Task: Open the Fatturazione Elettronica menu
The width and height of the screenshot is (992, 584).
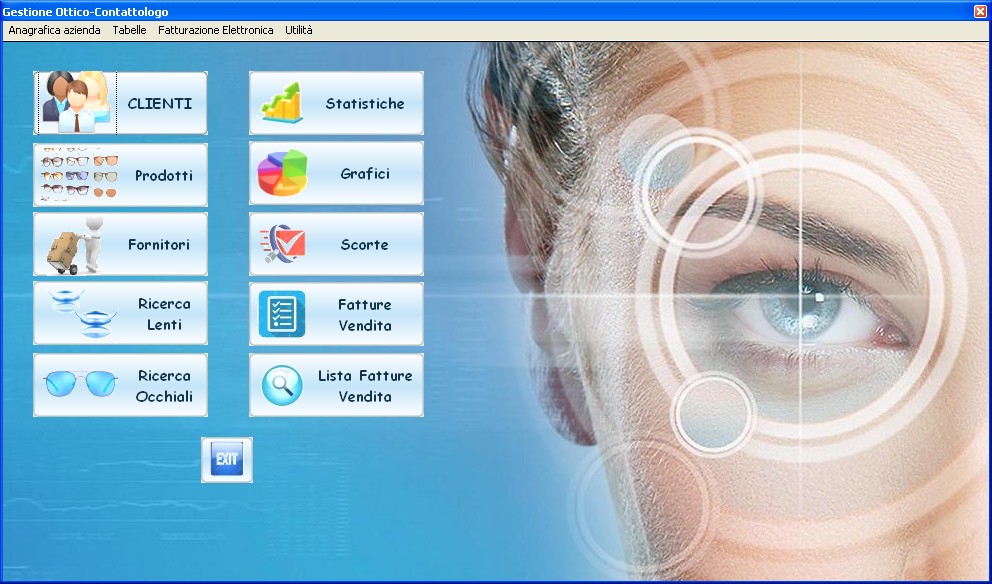Action: pyautogui.click(x=215, y=30)
